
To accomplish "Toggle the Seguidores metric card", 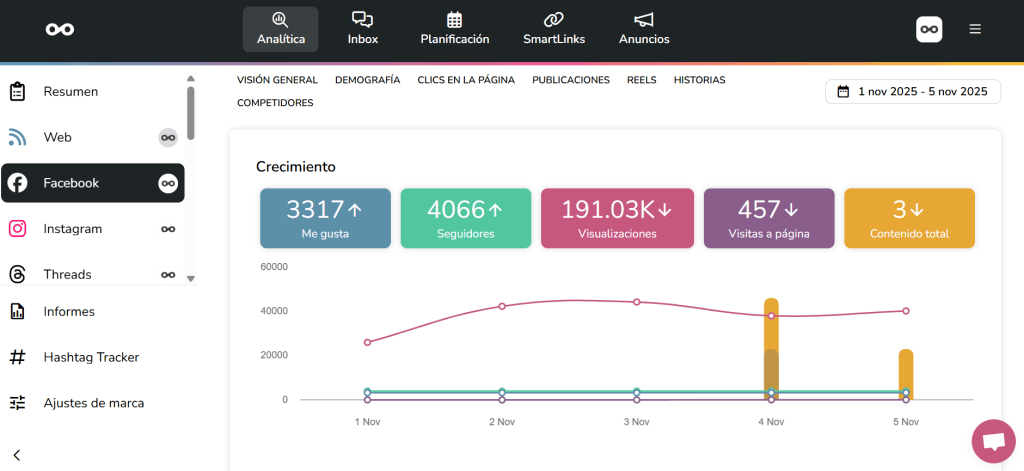I will pyautogui.click(x=465, y=218).
